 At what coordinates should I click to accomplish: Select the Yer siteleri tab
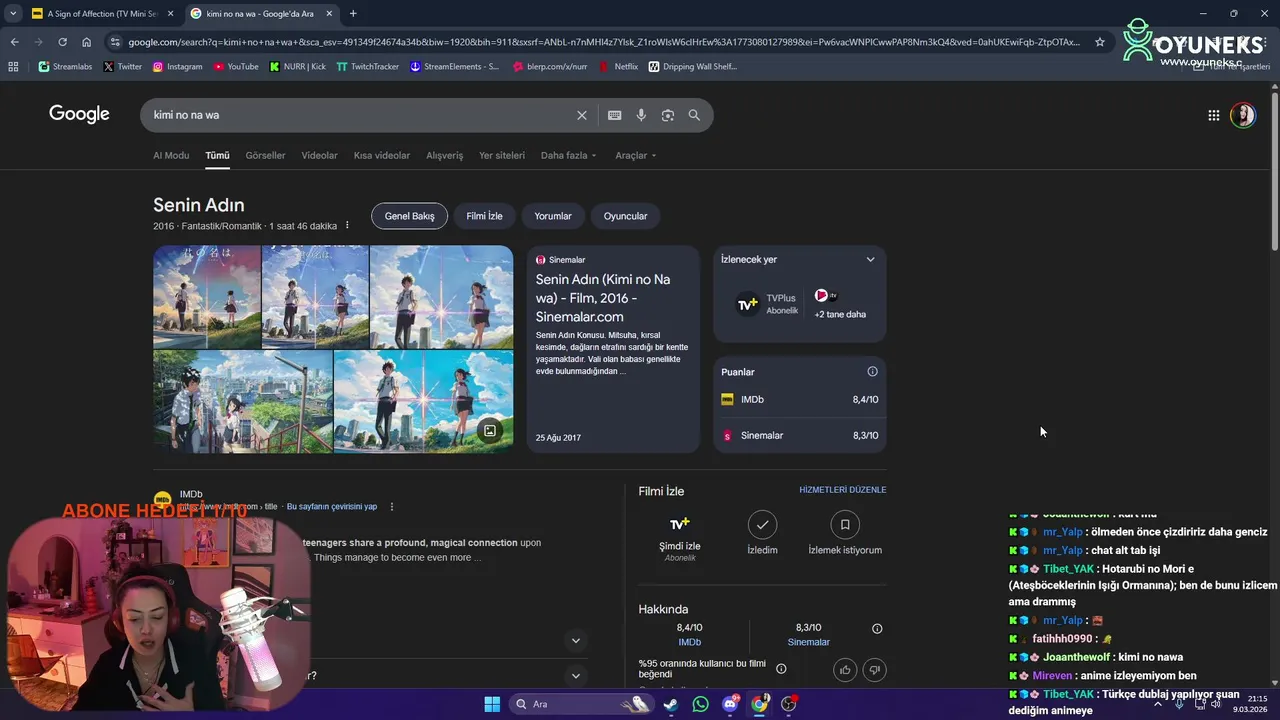[502, 155]
